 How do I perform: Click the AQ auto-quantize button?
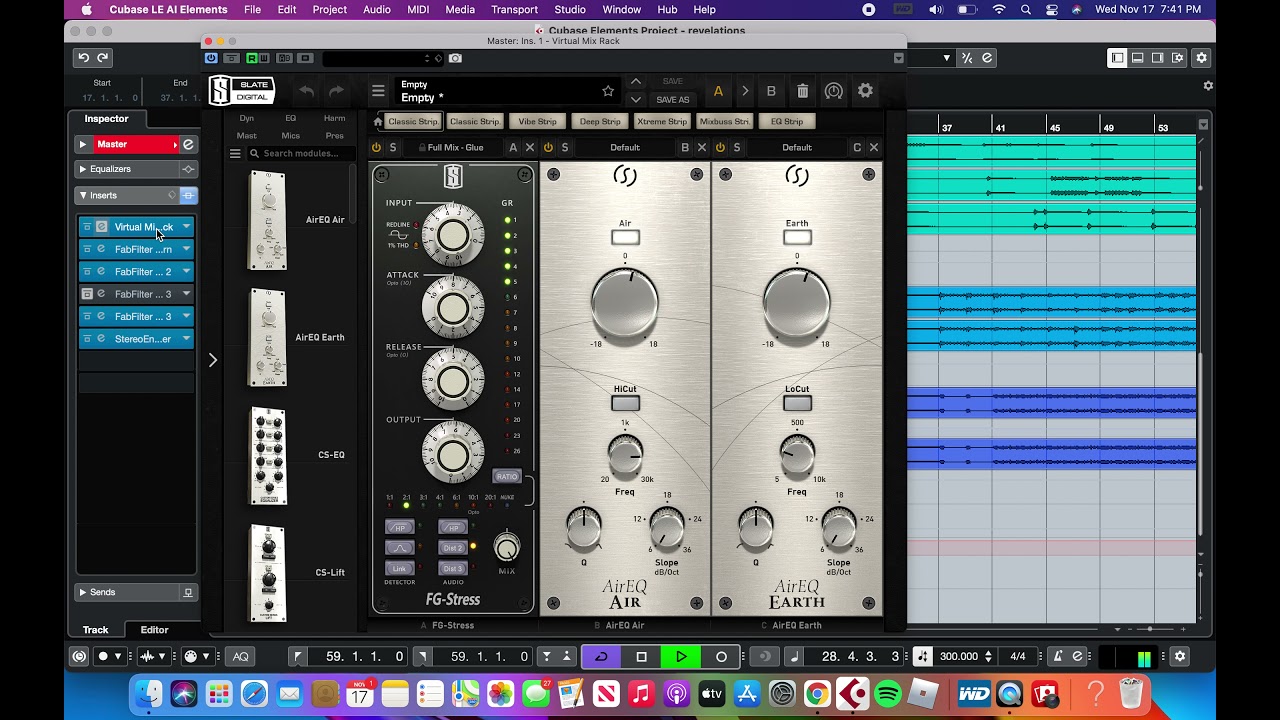pos(241,657)
